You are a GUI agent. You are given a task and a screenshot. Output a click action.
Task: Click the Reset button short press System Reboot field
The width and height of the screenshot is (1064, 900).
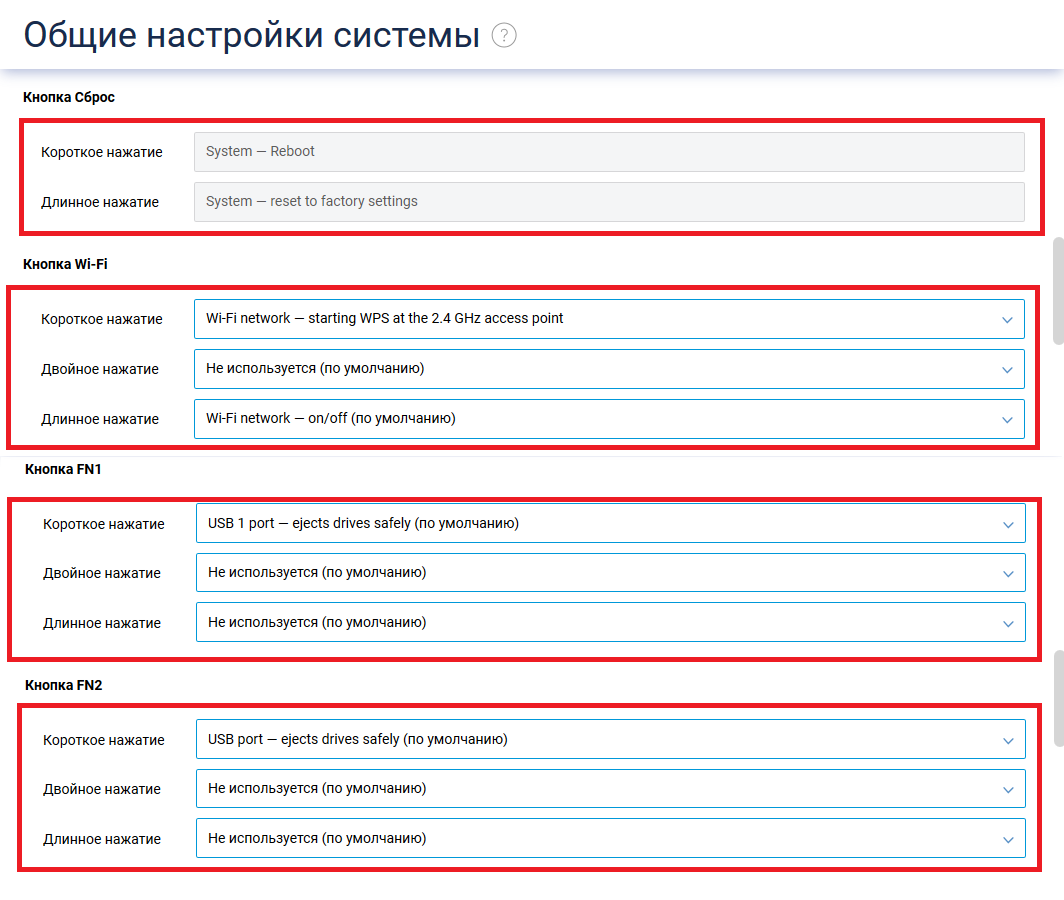609,151
